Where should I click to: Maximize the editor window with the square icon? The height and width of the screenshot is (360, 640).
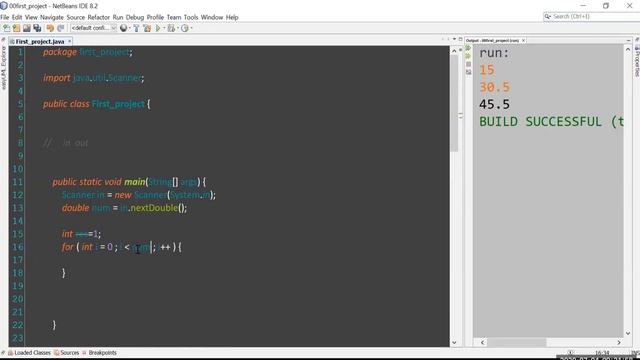pyautogui.click(x=460, y=39)
